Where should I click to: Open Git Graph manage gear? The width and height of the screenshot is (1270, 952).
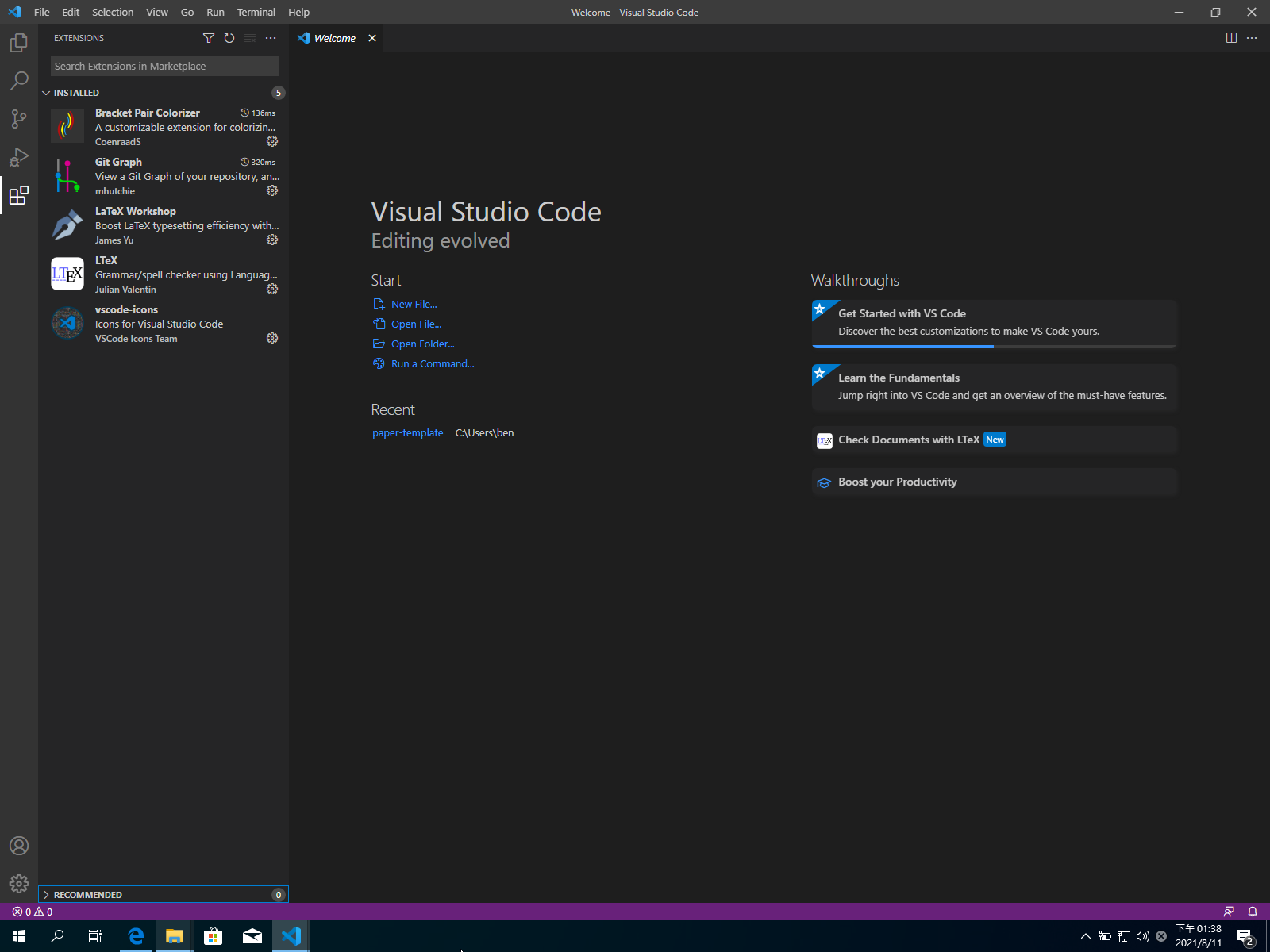pos(272,190)
